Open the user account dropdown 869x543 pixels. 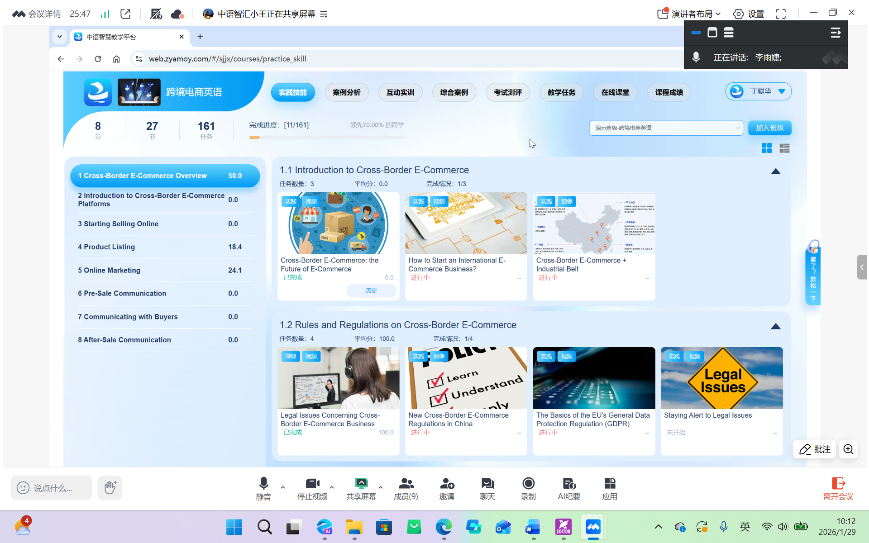[758, 91]
